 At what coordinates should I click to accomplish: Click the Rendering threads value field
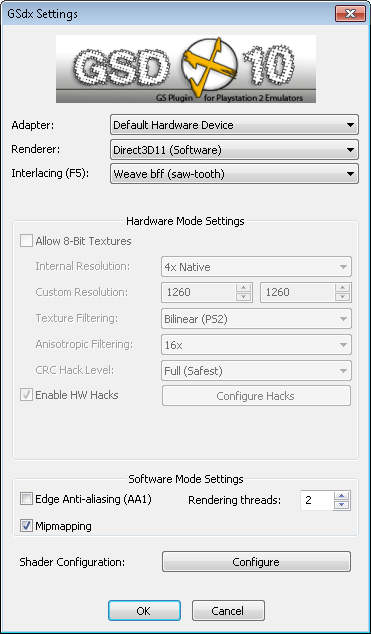[317, 501]
